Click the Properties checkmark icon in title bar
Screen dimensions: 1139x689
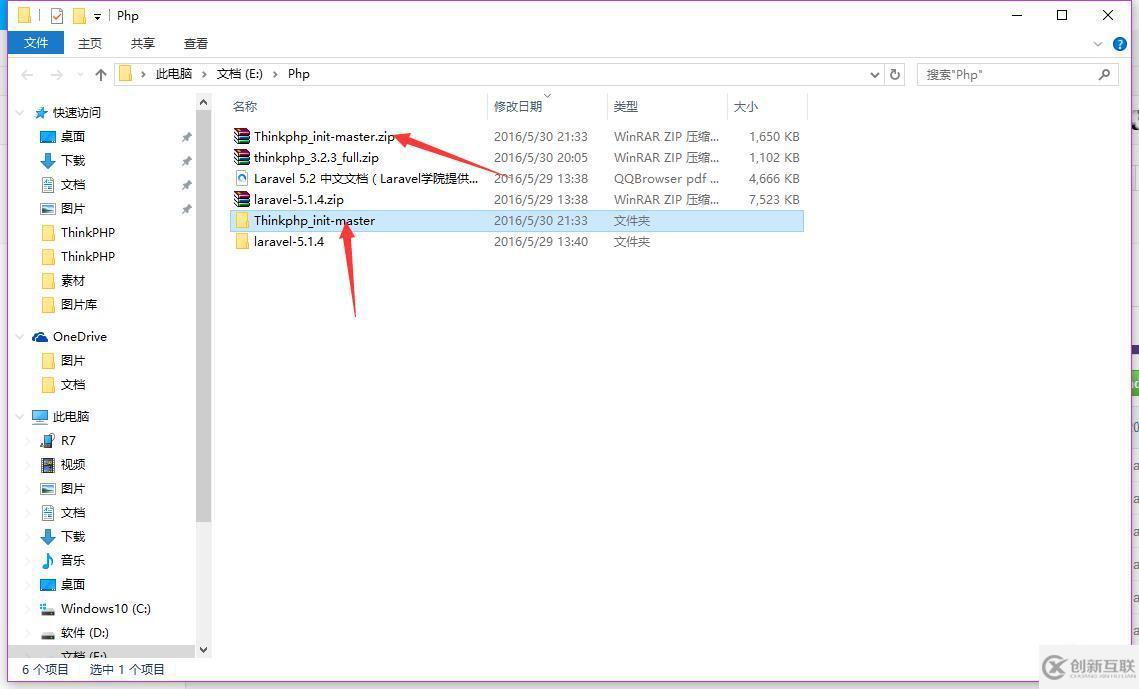coord(57,15)
